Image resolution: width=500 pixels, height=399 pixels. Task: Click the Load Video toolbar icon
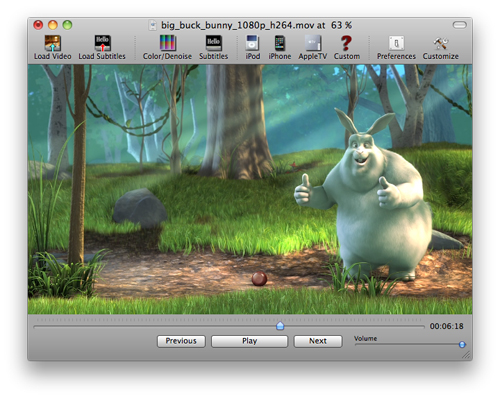tap(53, 43)
